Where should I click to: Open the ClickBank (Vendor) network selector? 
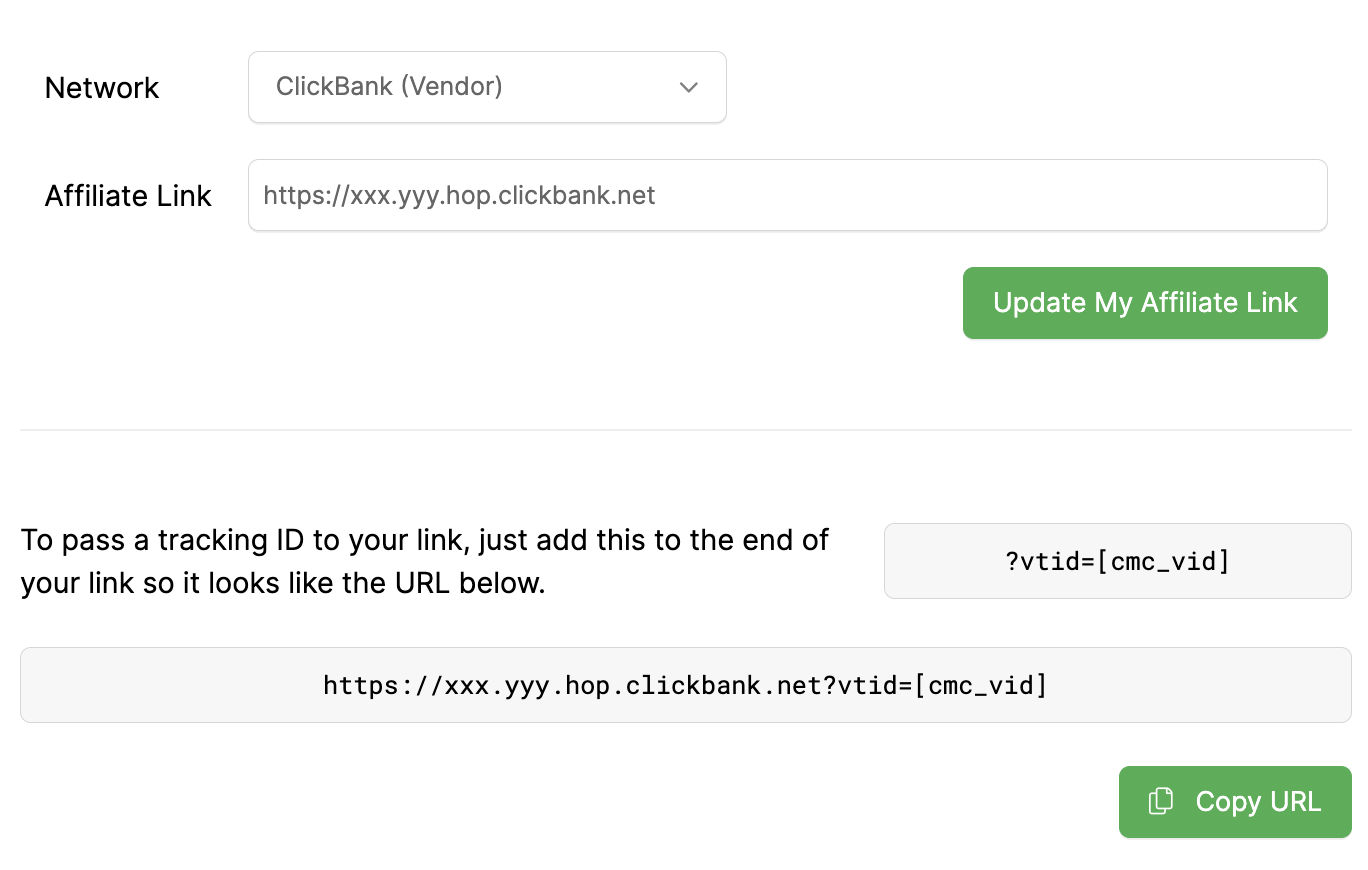click(x=487, y=88)
